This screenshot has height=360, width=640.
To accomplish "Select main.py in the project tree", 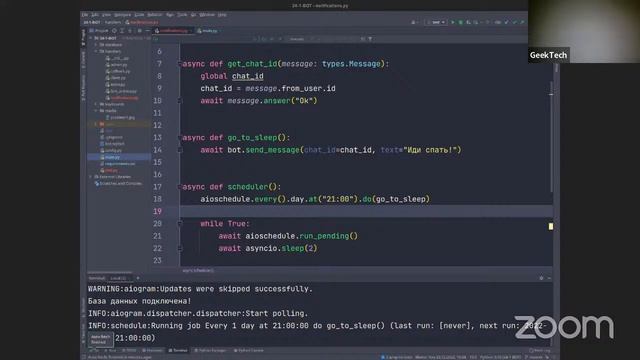I will pyautogui.click(x=110, y=157).
